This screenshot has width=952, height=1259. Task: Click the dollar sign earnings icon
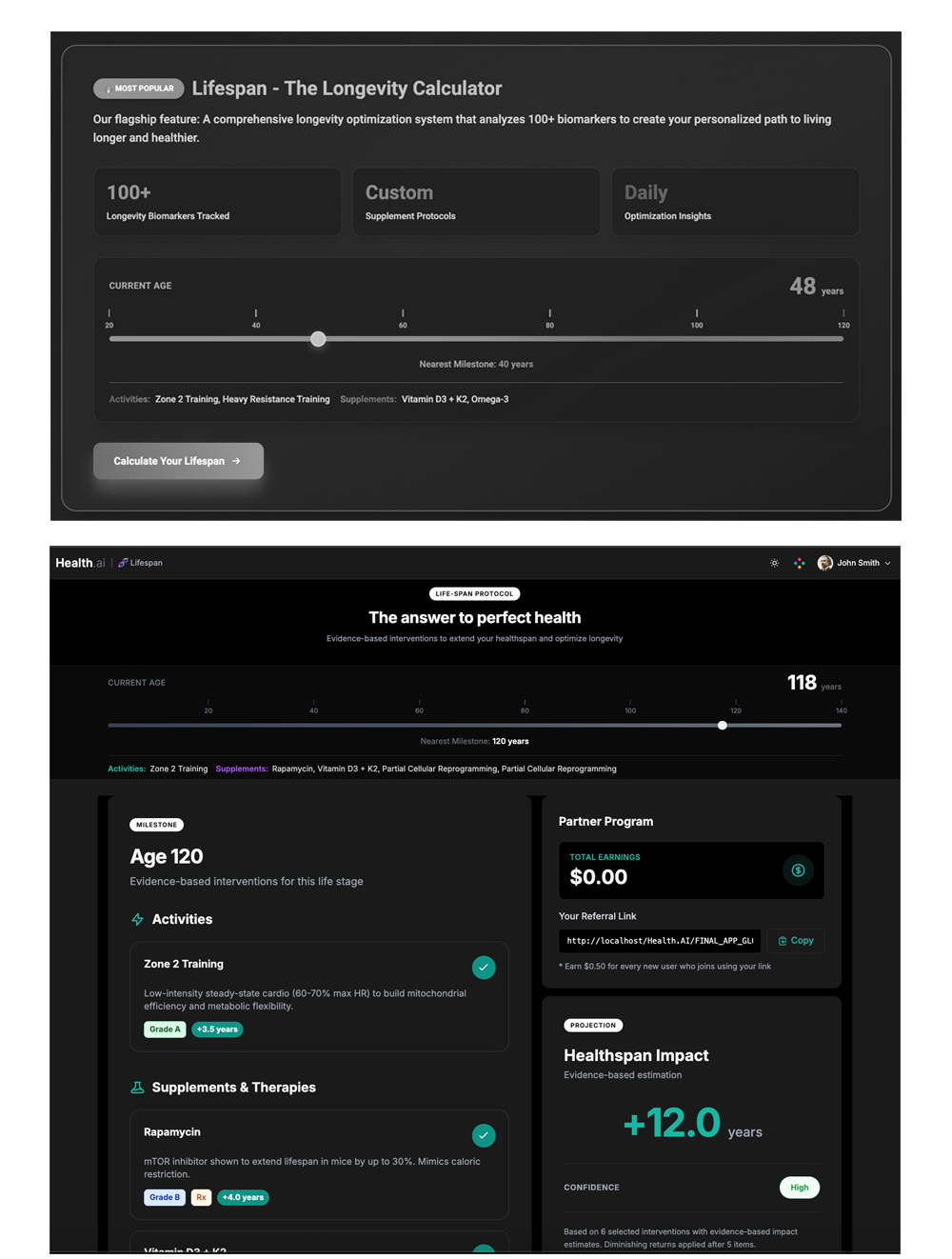(798, 870)
